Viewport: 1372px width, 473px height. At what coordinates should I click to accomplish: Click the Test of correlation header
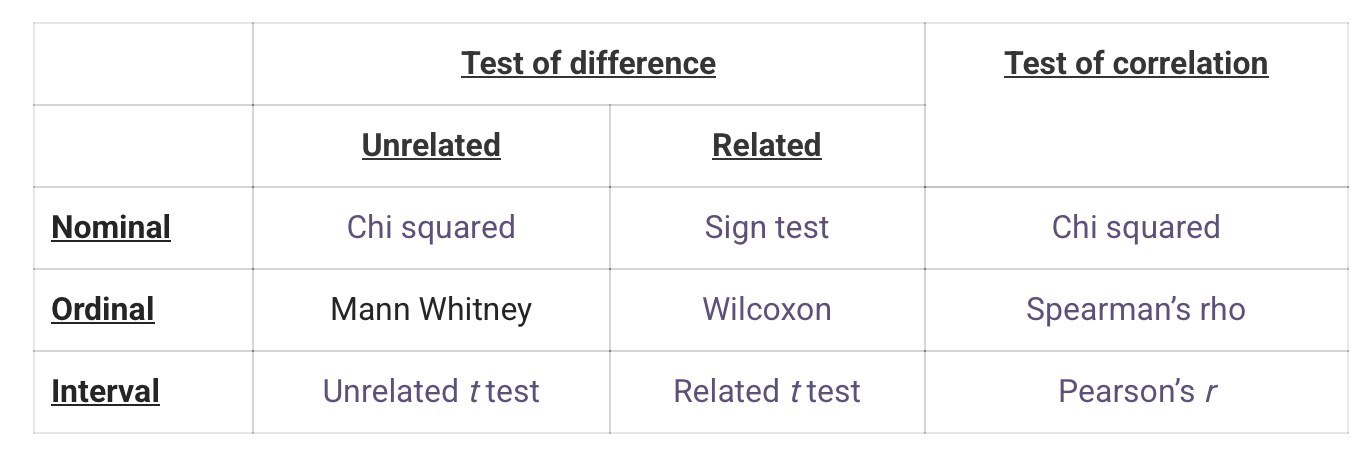(x=1136, y=64)
